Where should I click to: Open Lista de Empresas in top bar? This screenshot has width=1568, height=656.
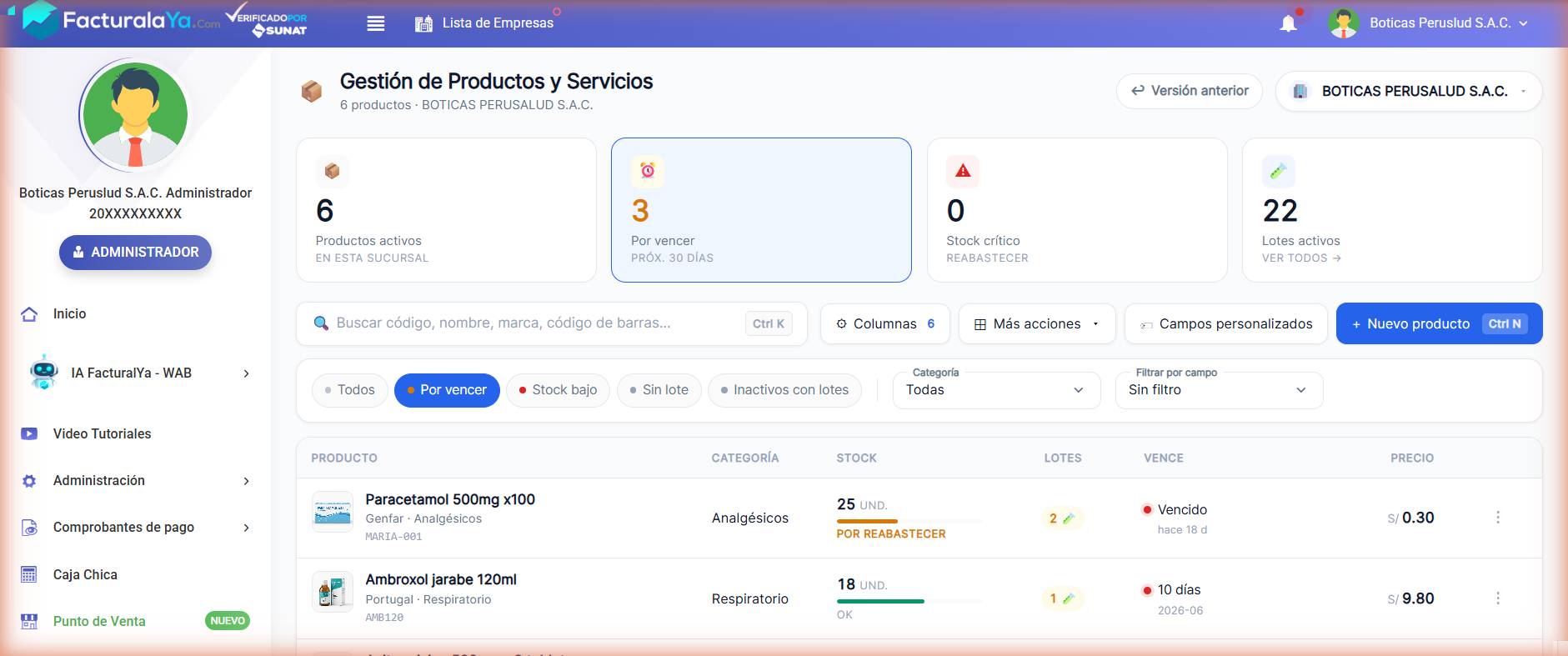pyautogui.click(x=498, y=23)
